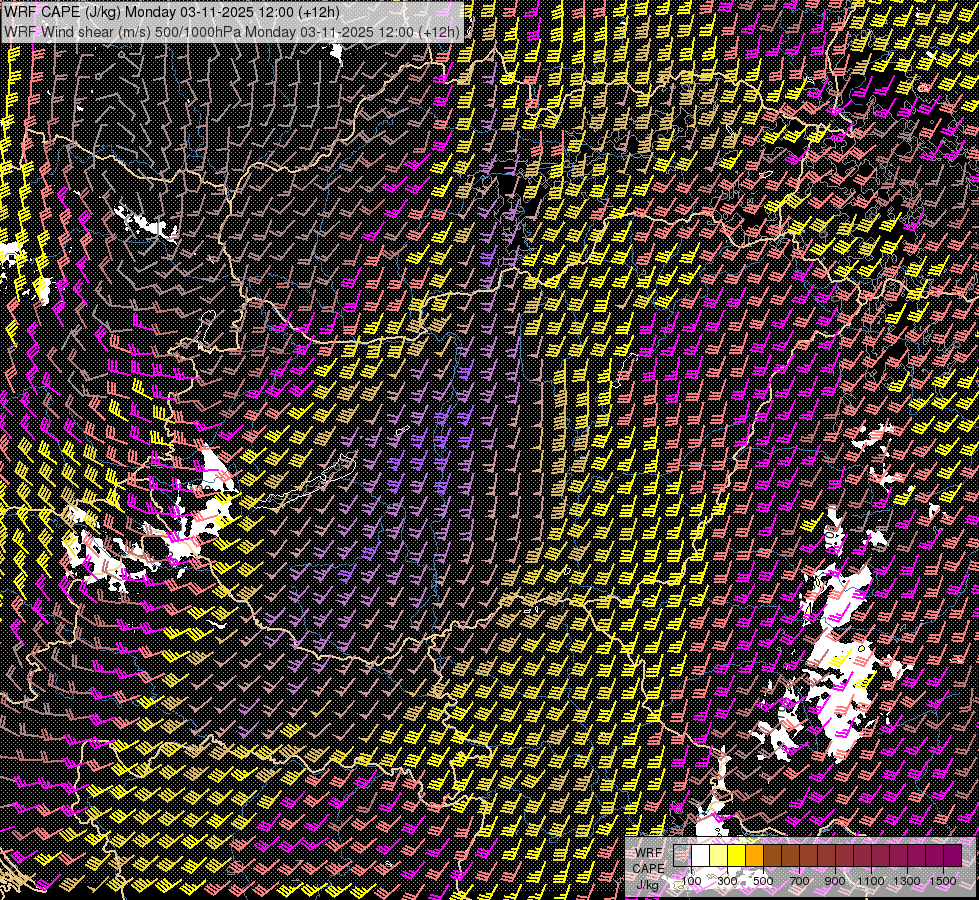Click the white swatch in the CAPE legend
This screenshot has width=979, height=900.
700,855
